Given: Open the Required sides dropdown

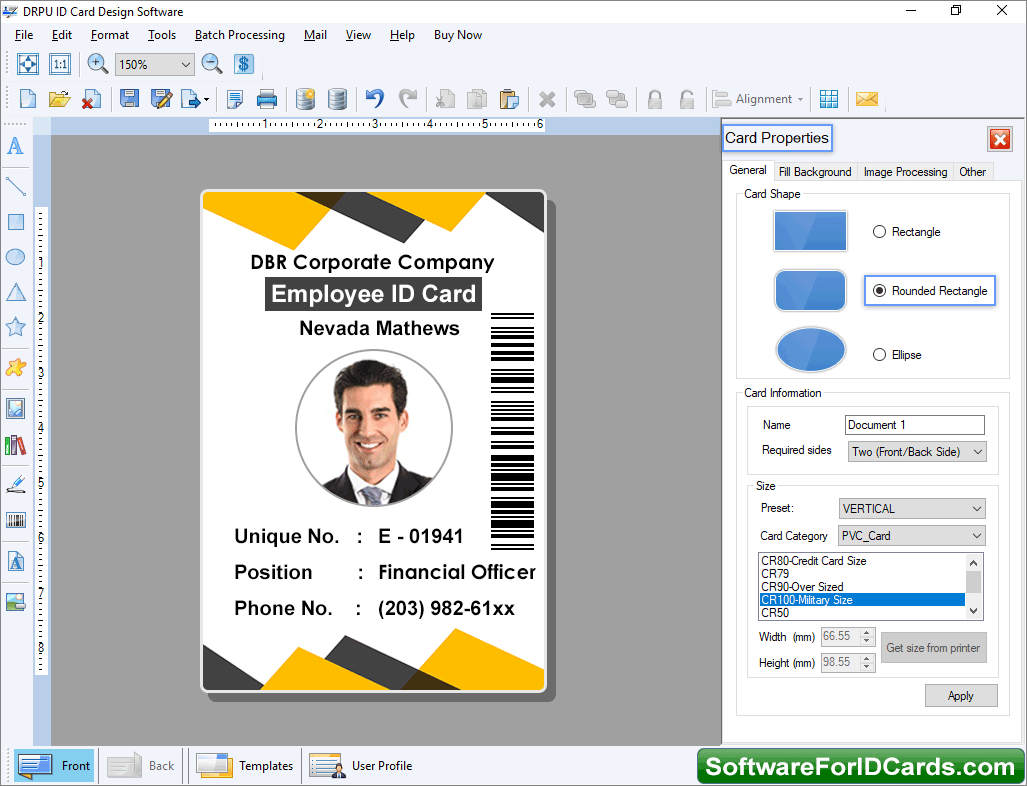Looking at the screenshot, I should pyautogui.click(x=917, y=451).
